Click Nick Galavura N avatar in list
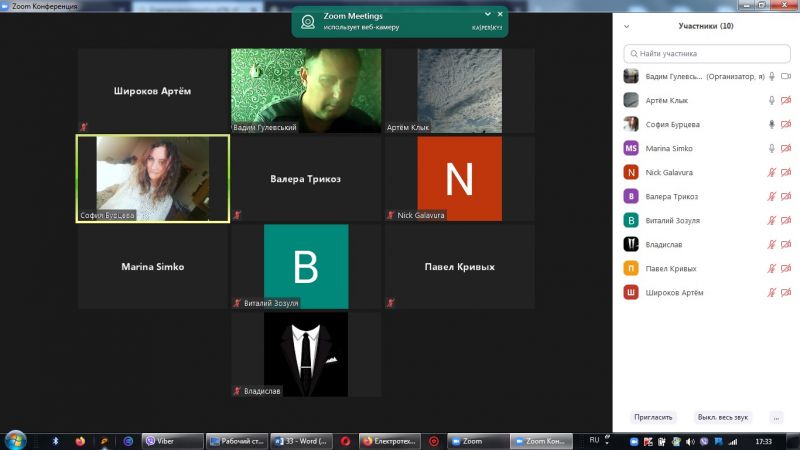The width and height of the screenshot is (800, 450). (x=631, y=172)
